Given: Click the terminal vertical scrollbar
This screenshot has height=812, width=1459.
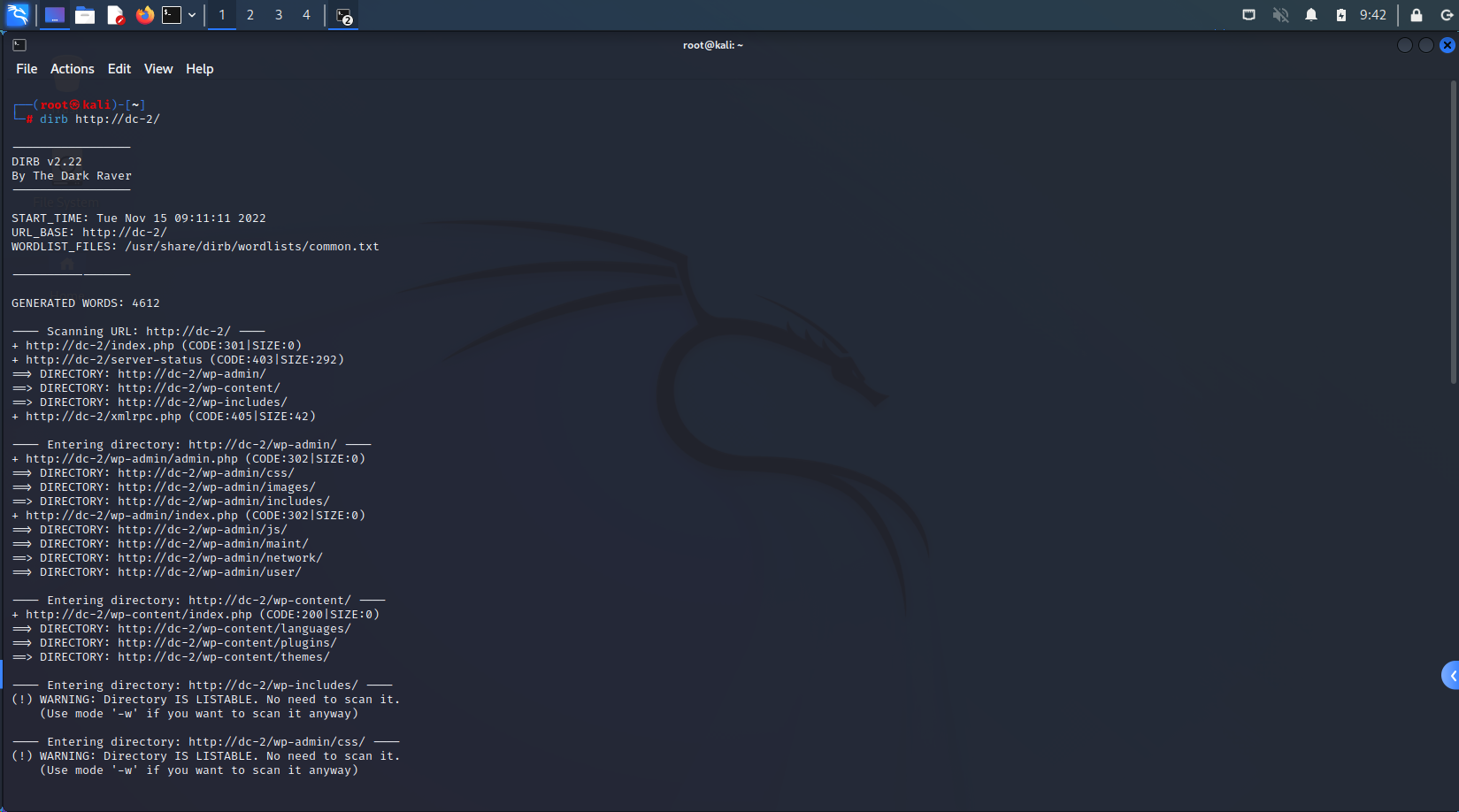Looking at the screenshot, I should (1454, 232).
